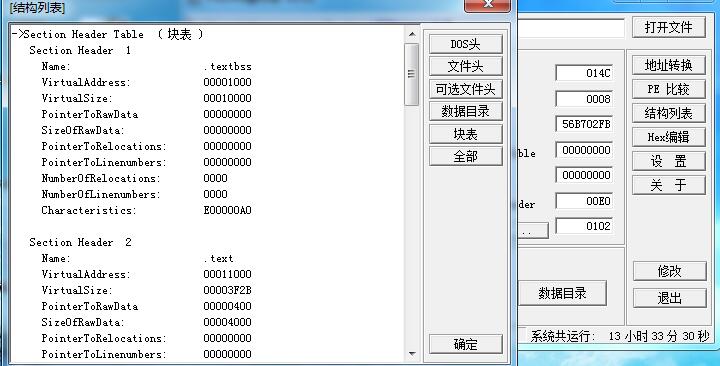720x366 pixels.
Task: Click the SizeOfRawData value 00004000
Action: click(x=227, y=322)
